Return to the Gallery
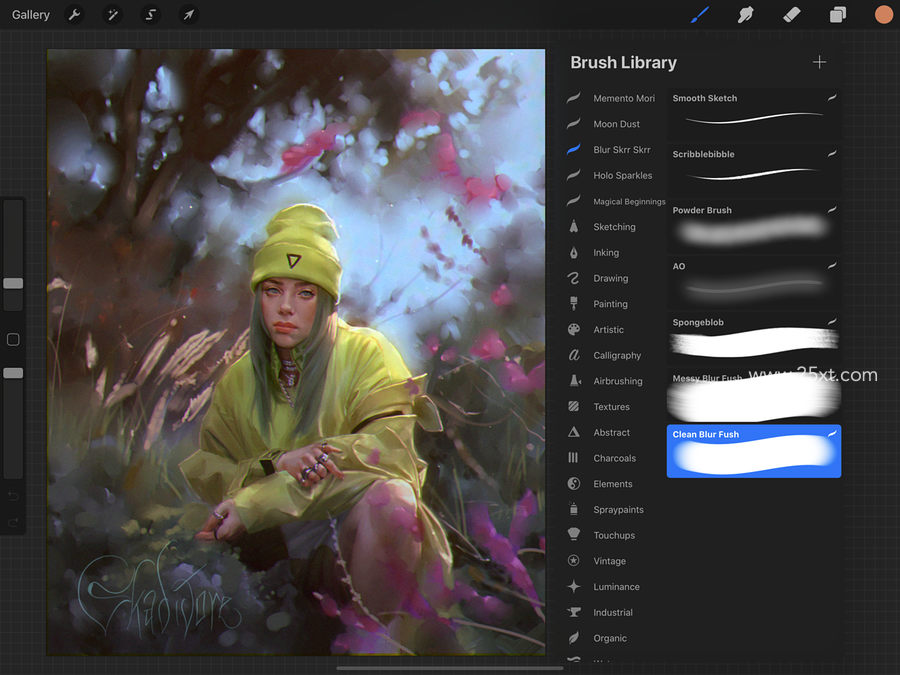 point(30,14)
